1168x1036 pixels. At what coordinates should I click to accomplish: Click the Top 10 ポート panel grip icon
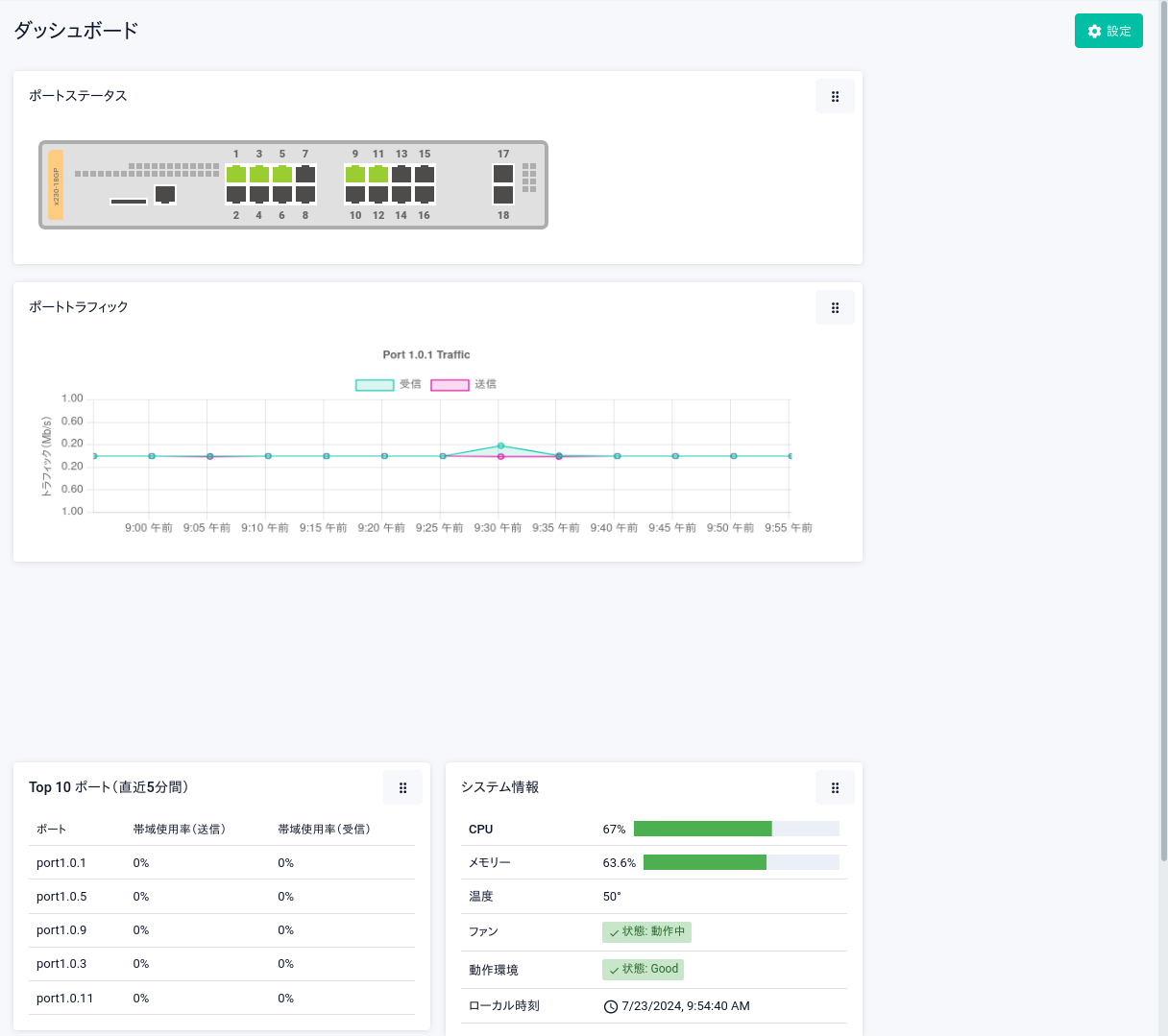402,787
